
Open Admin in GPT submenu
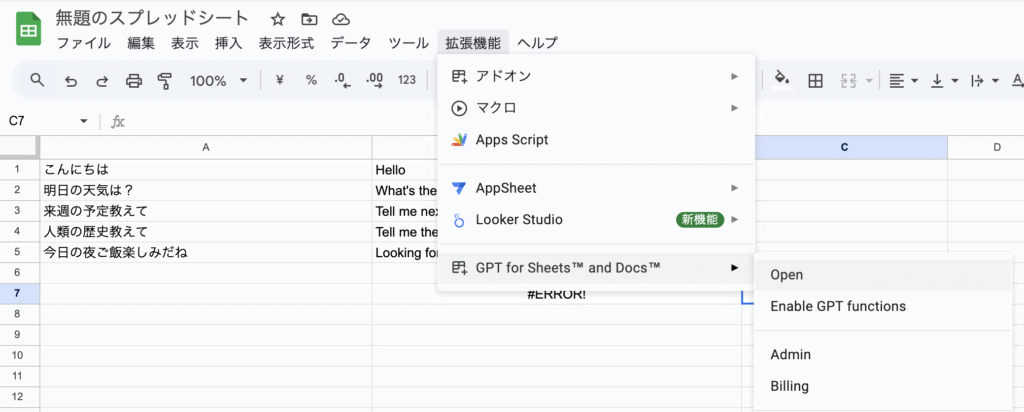(x=883, y=355)
